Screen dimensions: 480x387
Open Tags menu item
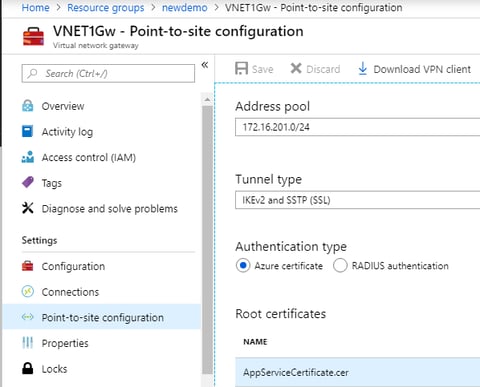point(52,183)
